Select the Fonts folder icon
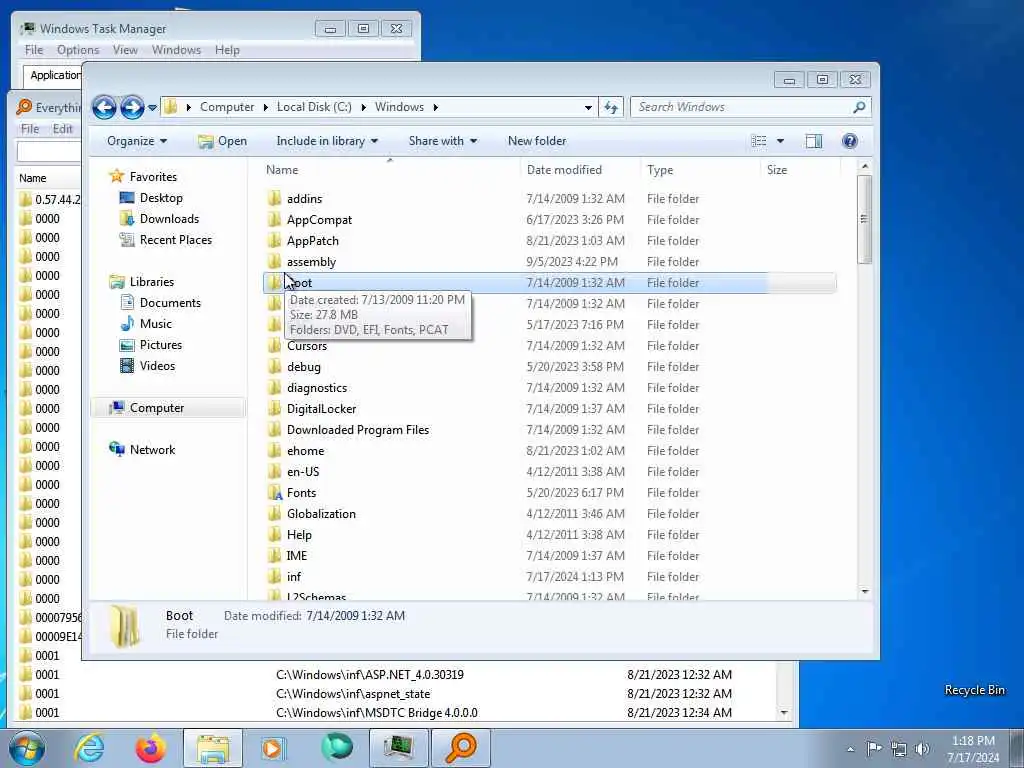 [275, 492]
